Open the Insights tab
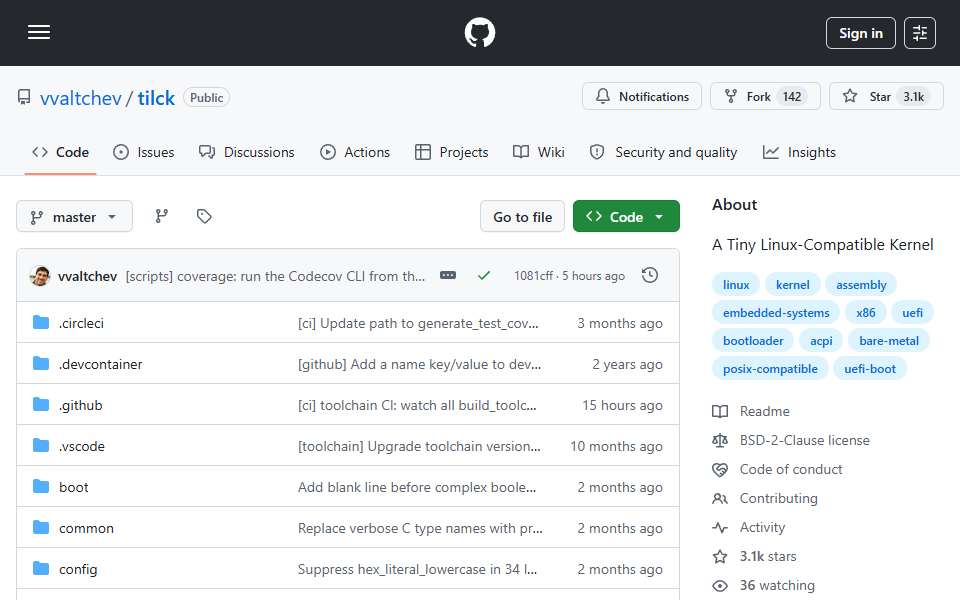 coord(799,152)
